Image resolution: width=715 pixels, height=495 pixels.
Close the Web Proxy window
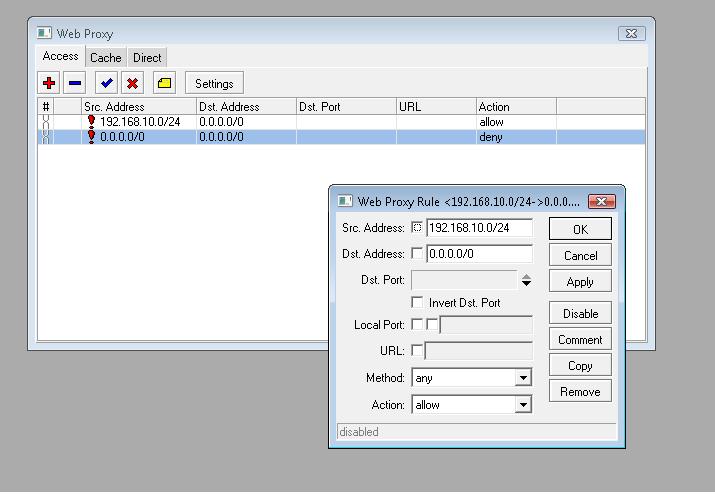pos(632,33)
